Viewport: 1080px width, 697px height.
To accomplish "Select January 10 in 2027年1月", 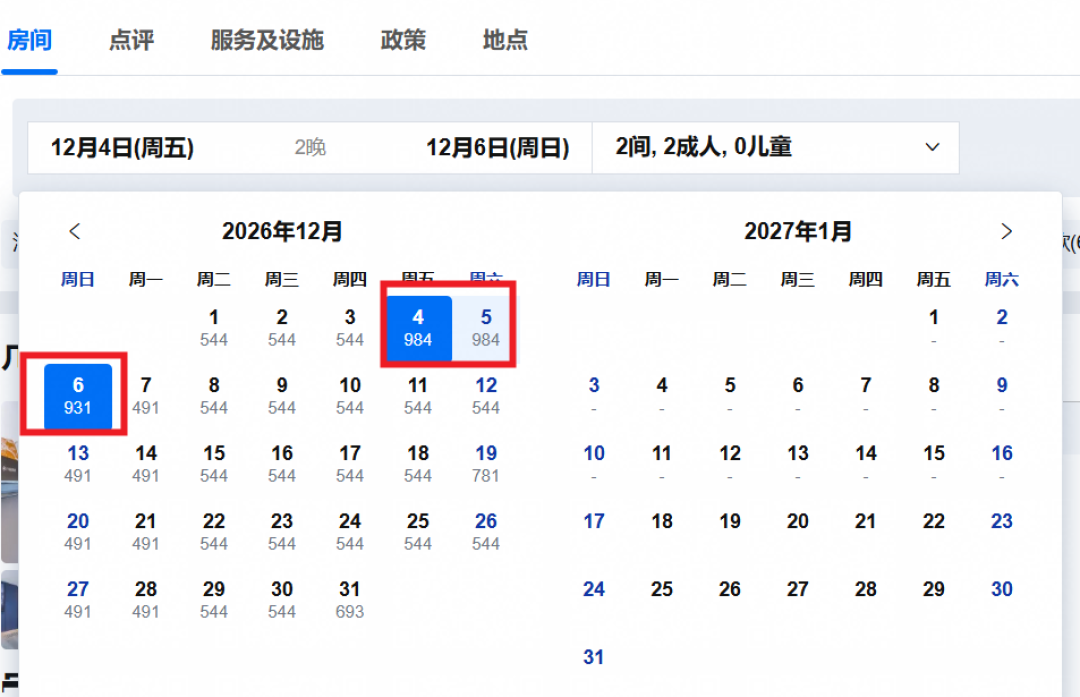I will coord(594,464).
